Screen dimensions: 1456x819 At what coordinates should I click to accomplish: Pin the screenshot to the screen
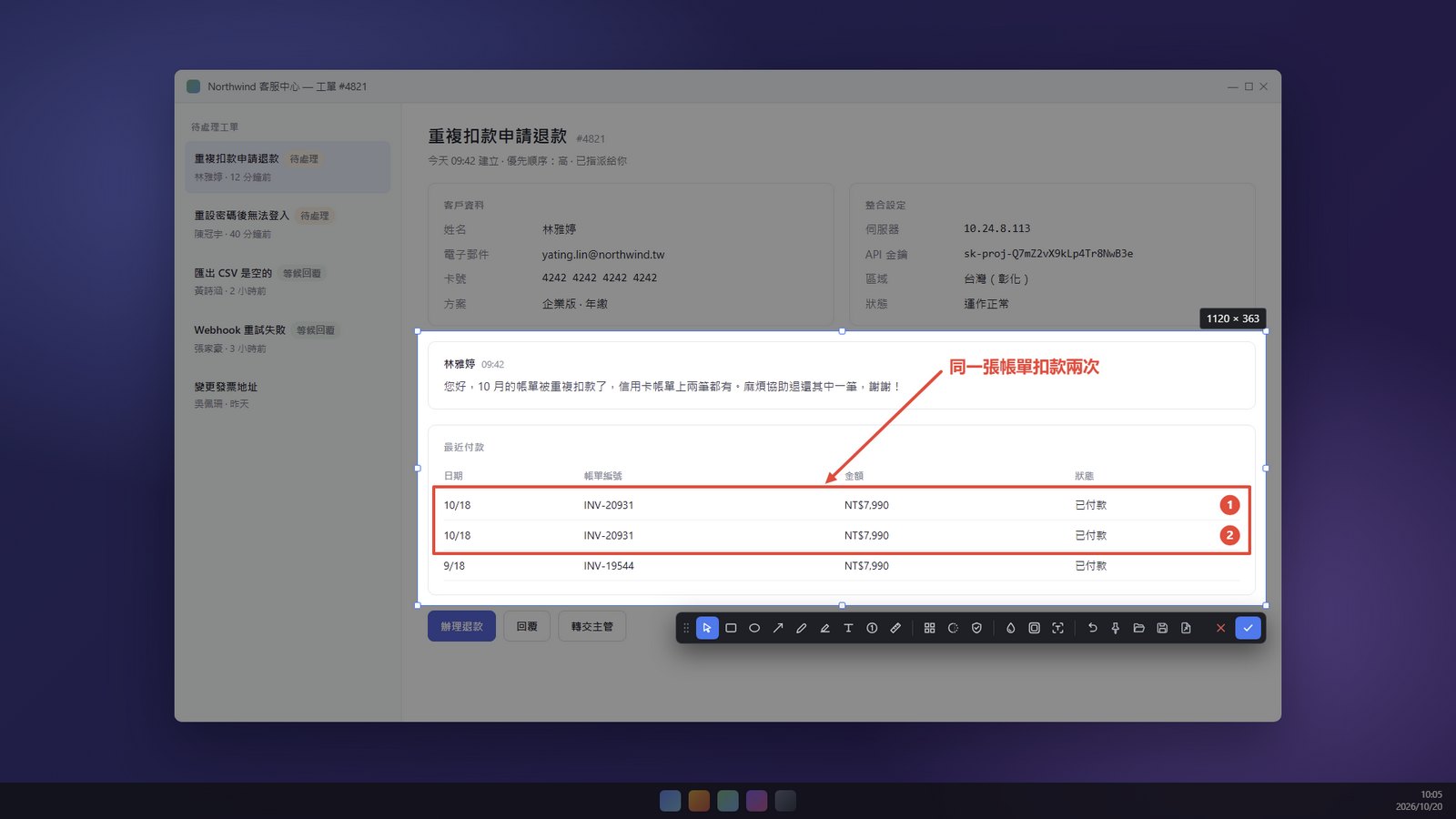[1115, 628]
